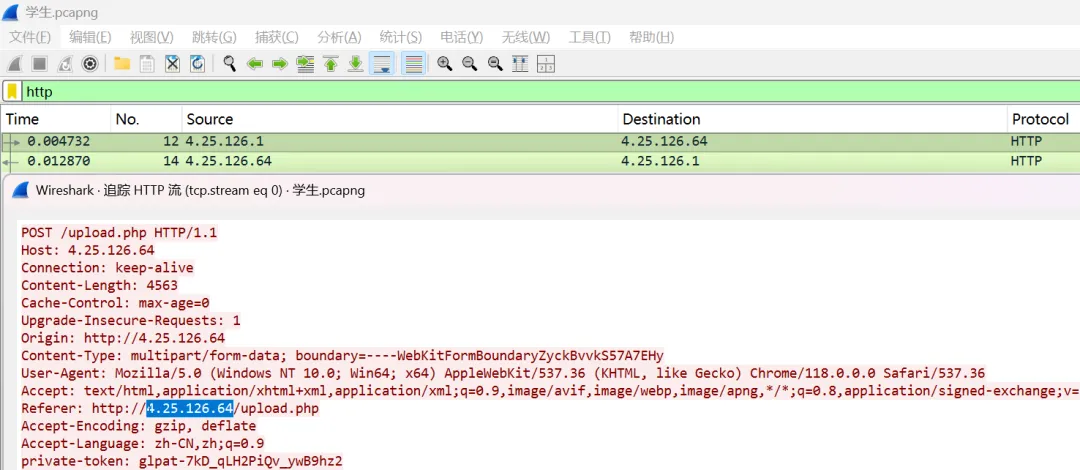
Task: Click highlighted 4.25.126.64 in Referer
Action: point(190,409)
